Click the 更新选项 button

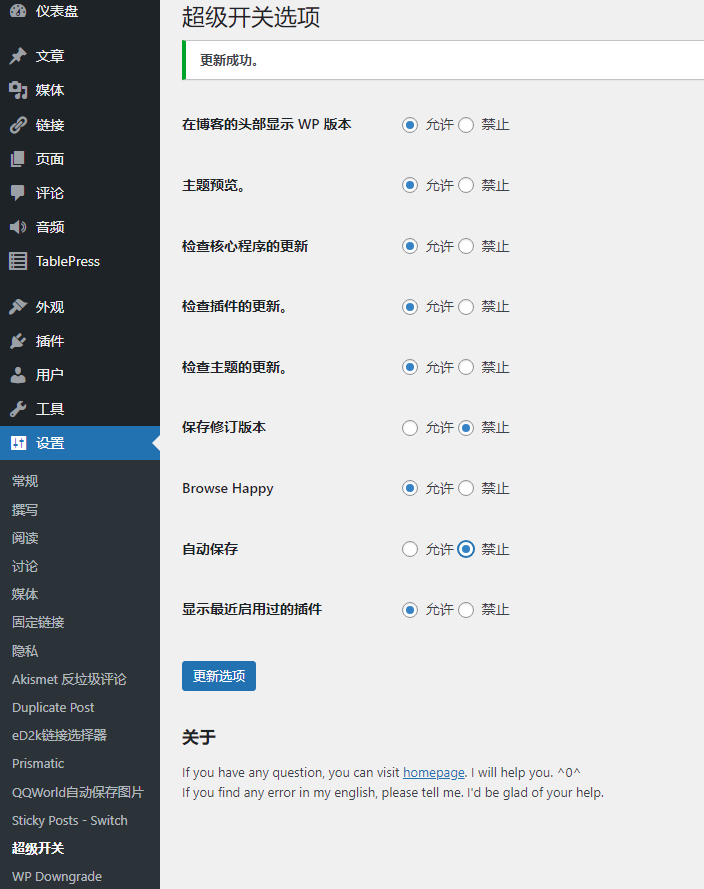[x=219, y=676]
